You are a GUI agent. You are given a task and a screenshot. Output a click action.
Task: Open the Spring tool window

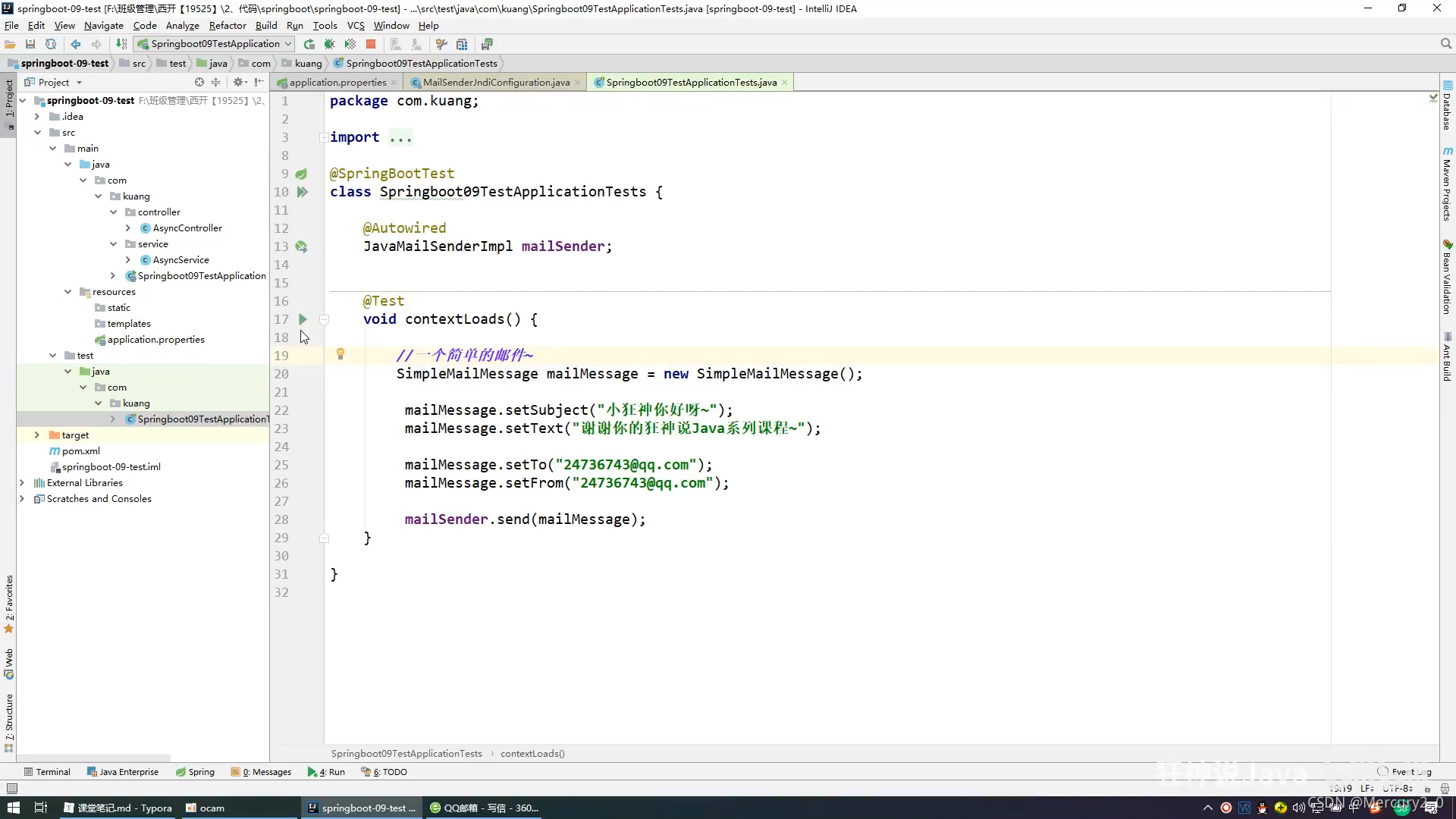195,772
